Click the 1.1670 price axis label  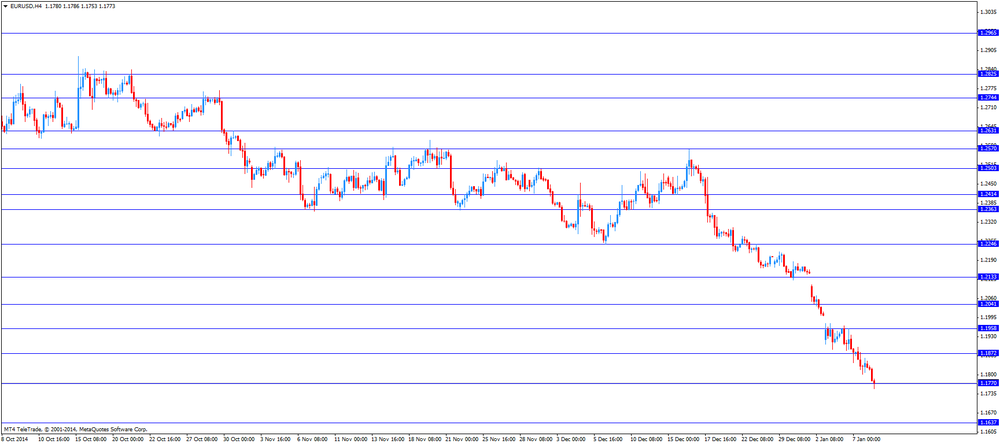988,413
